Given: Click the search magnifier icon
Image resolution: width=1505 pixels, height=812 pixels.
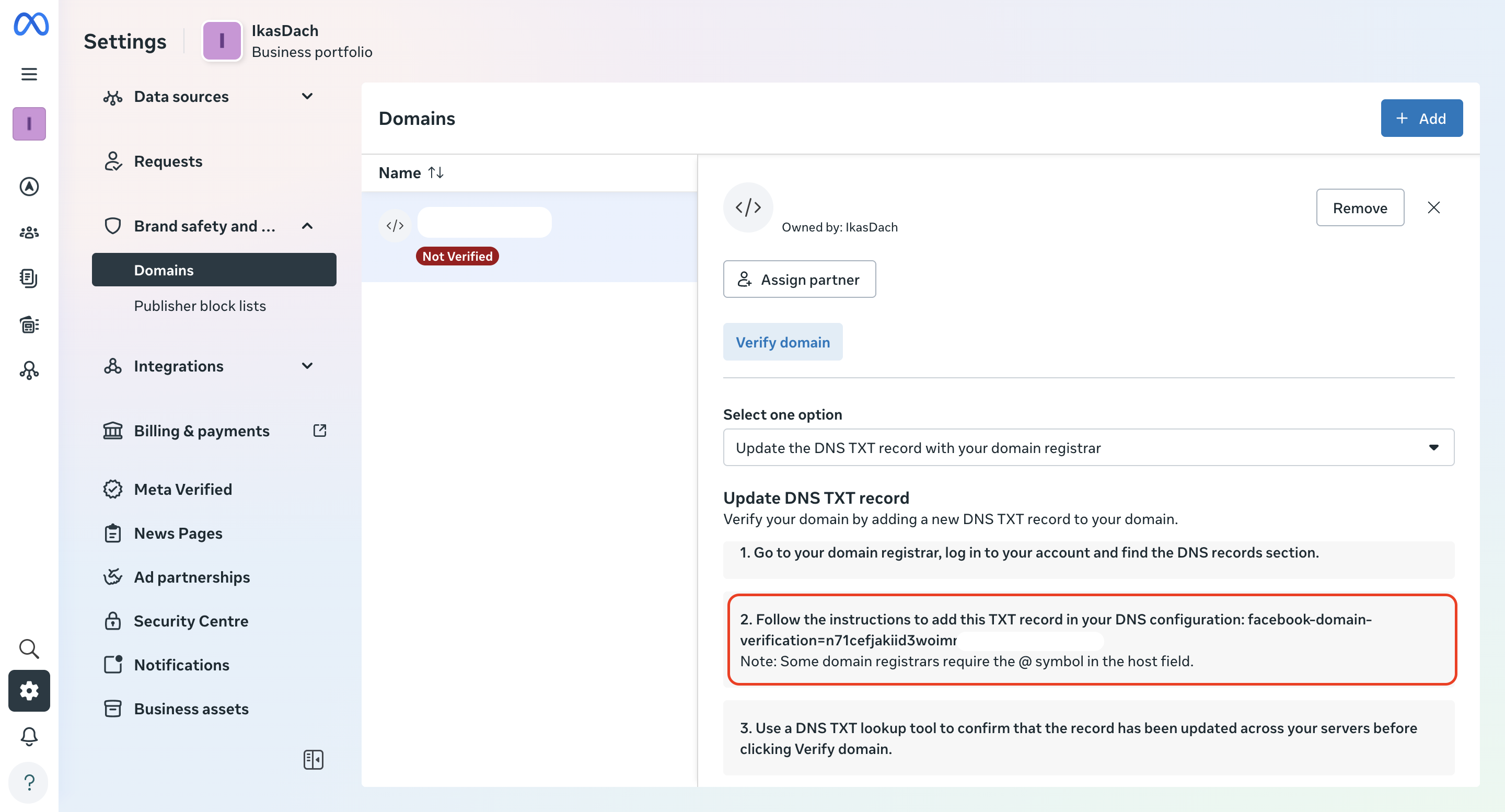Looking at the screenshot, I should (29, 648).
